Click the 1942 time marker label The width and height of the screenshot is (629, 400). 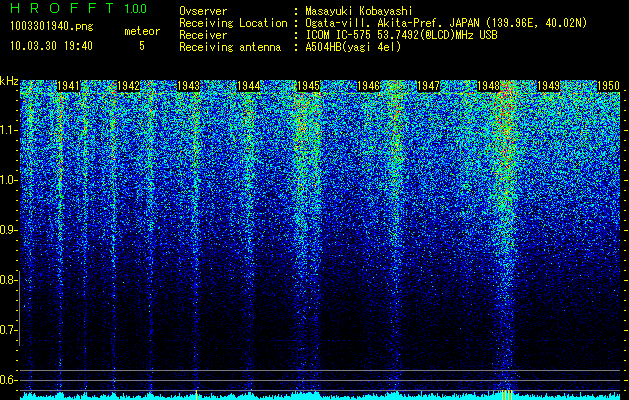(129, 86)
